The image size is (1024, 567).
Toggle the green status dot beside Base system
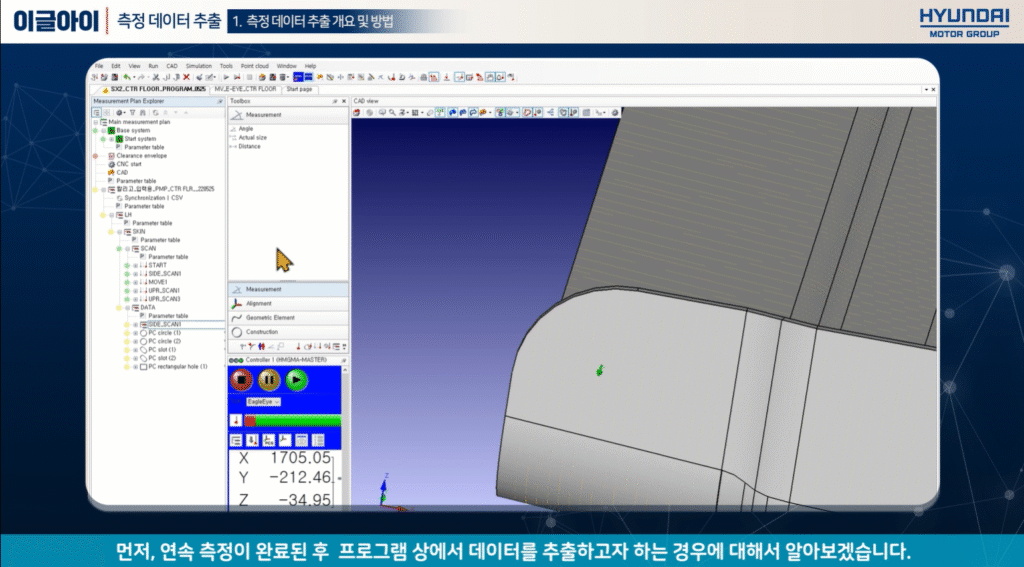95,130
